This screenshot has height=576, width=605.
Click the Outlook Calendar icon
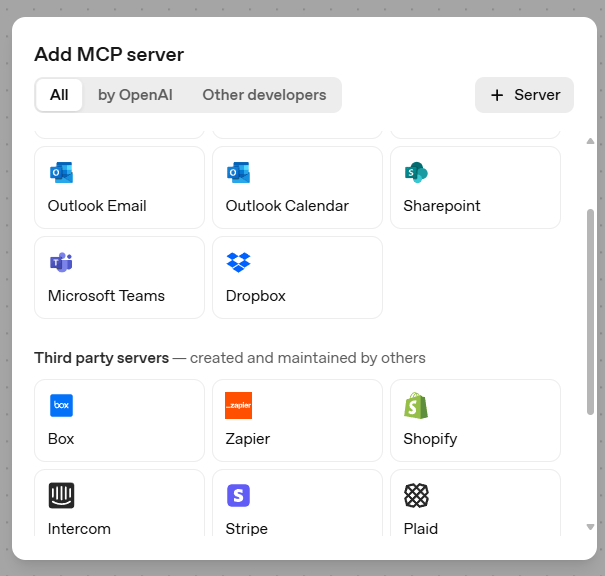point(238,172)
